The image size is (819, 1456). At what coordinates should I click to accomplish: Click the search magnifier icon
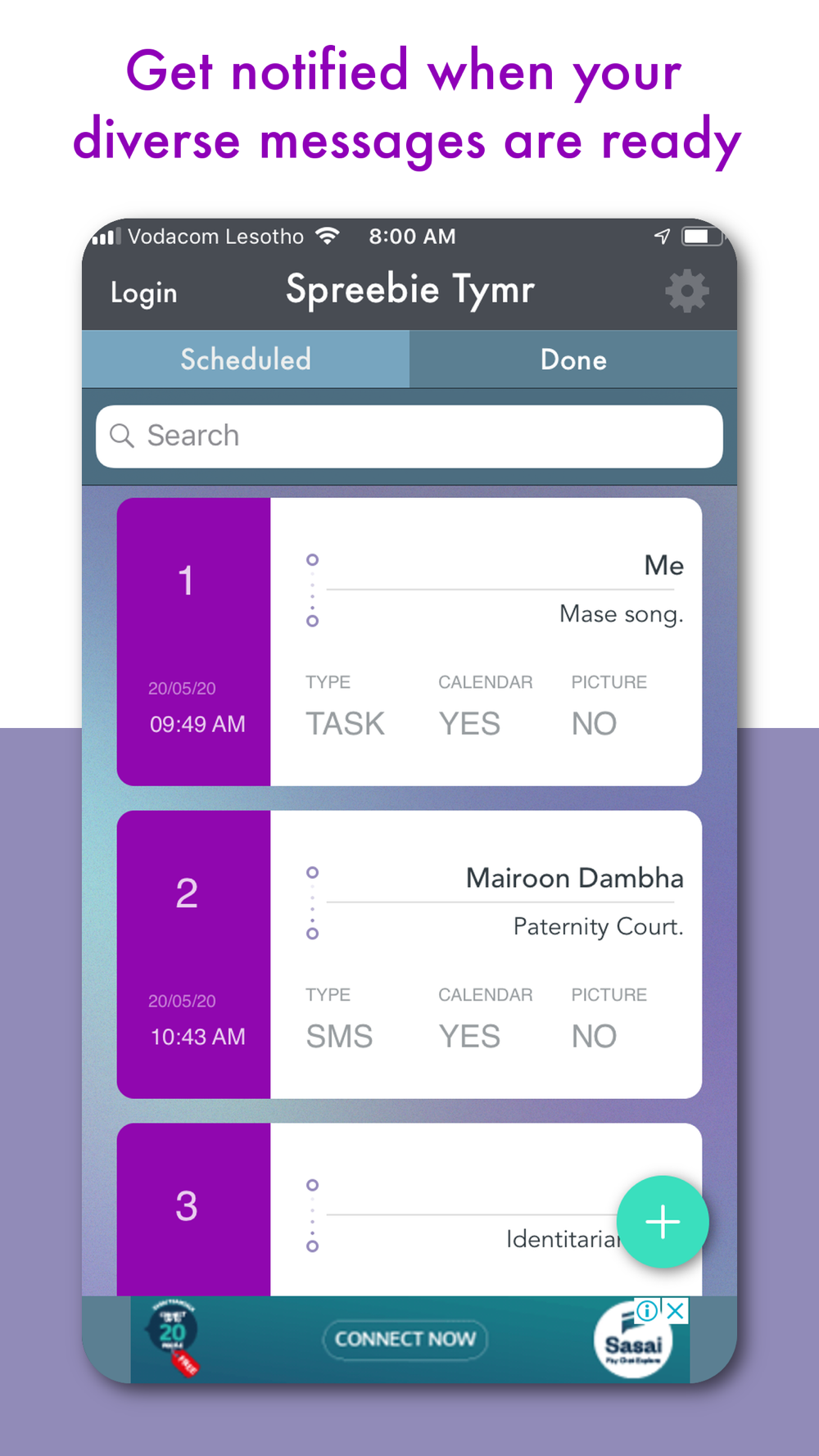[x=122, y=436]
